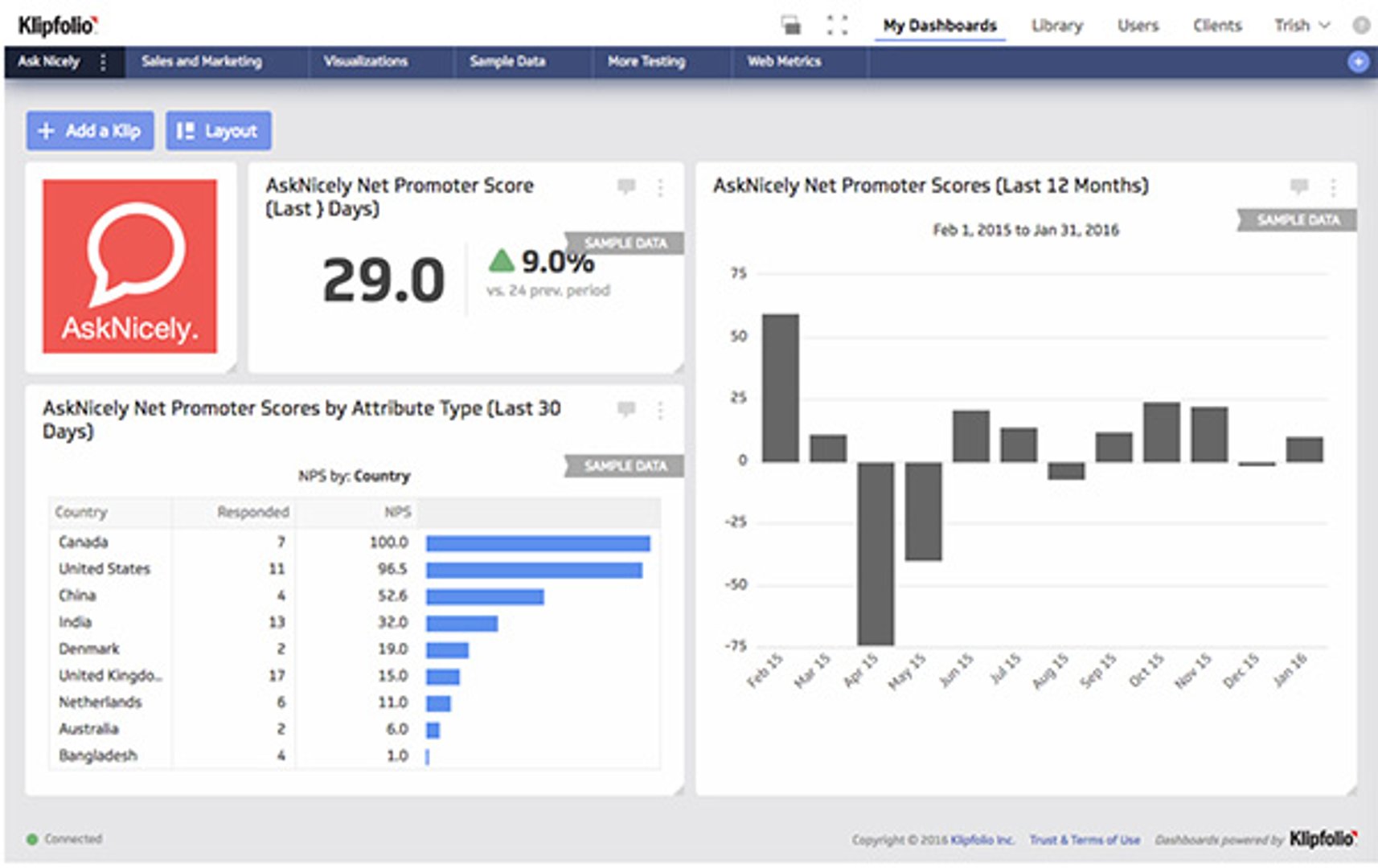Click the Layout button
Screen dimensions: 1378x868
tap(218, 130)
